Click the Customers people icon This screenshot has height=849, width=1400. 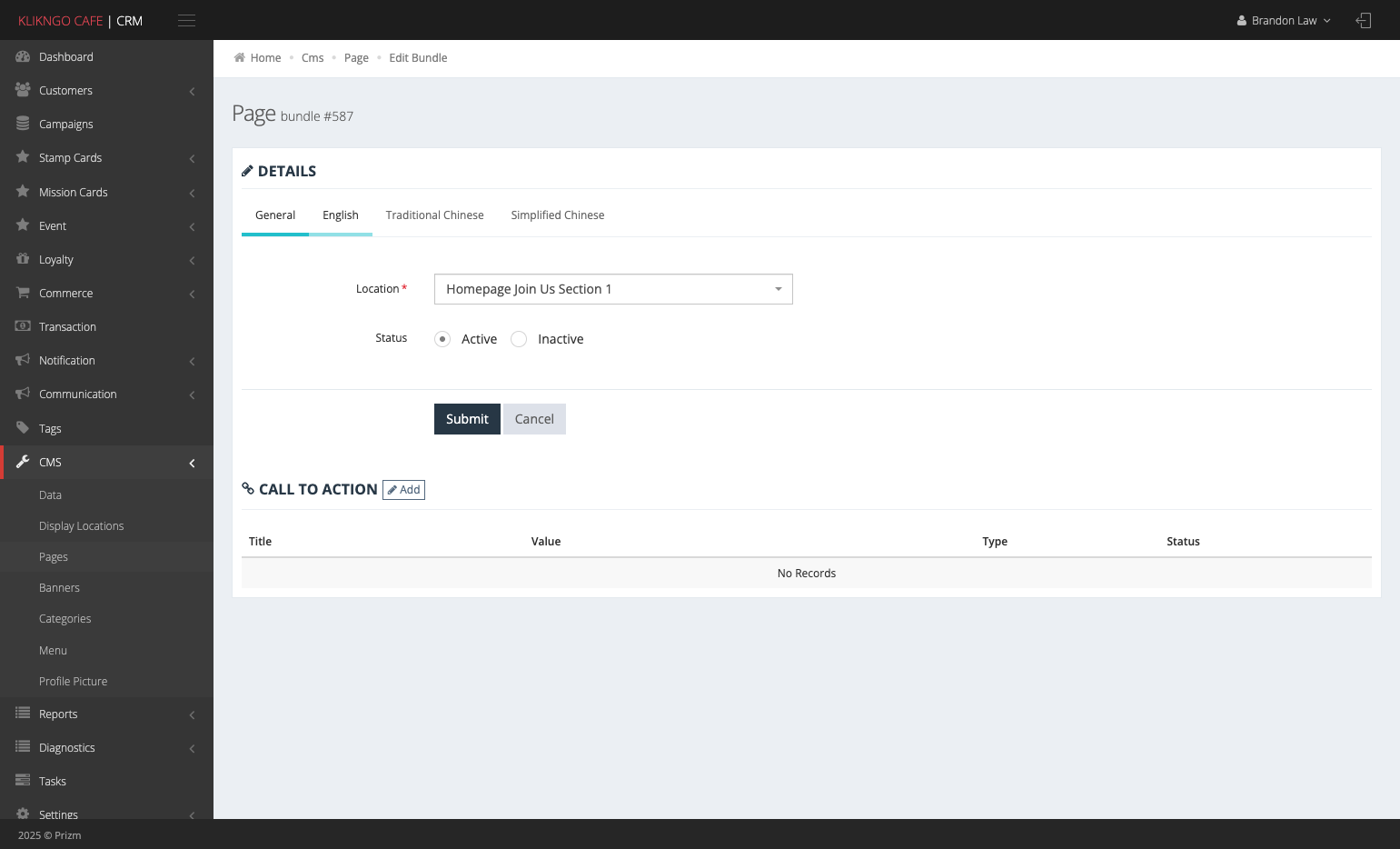[x=23, y=90]
